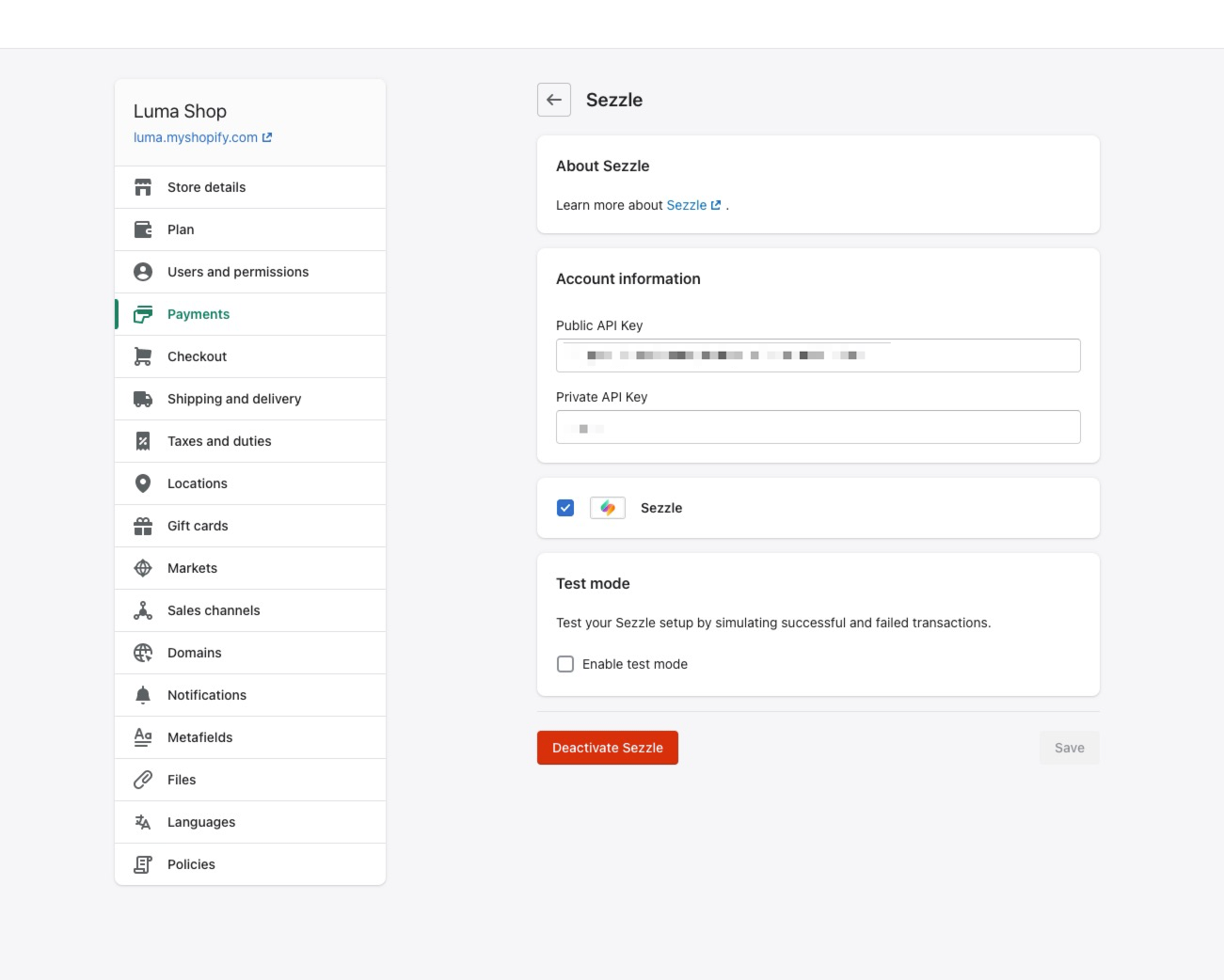
Task: Click the Payments card icon
Action: pyautogui.click(x=143, y=314)
